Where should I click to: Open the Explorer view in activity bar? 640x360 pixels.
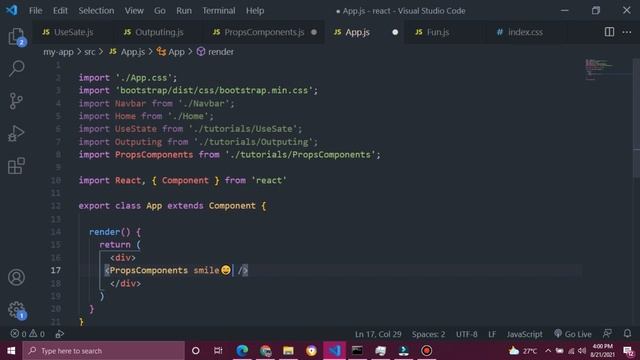pyautogui.click(x=16, y=37)
